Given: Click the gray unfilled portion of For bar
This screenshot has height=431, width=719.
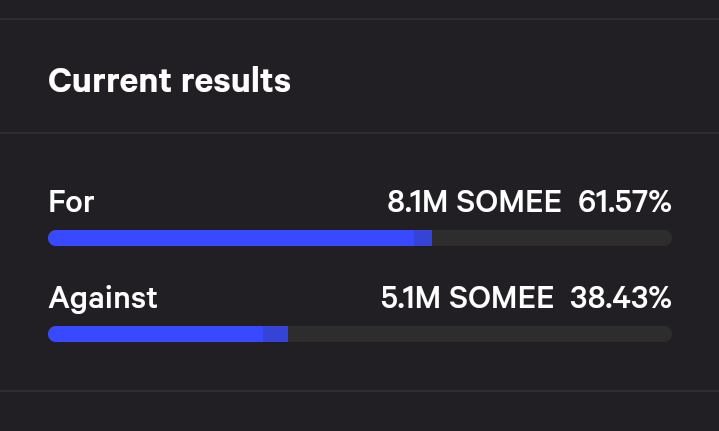Looking at the screenshot, I should (x=552, y=238).
